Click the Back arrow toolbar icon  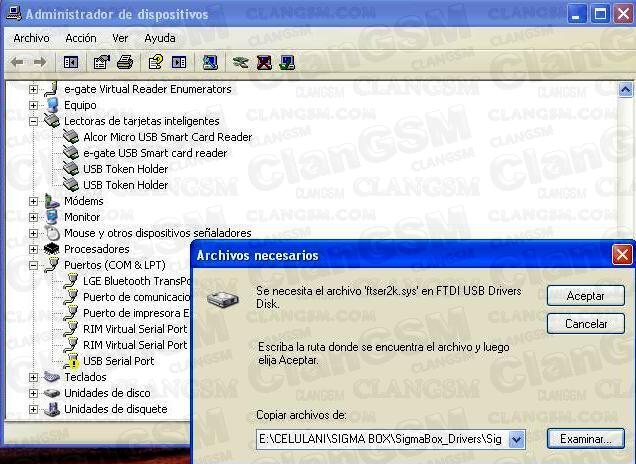[x=17, y=62]
